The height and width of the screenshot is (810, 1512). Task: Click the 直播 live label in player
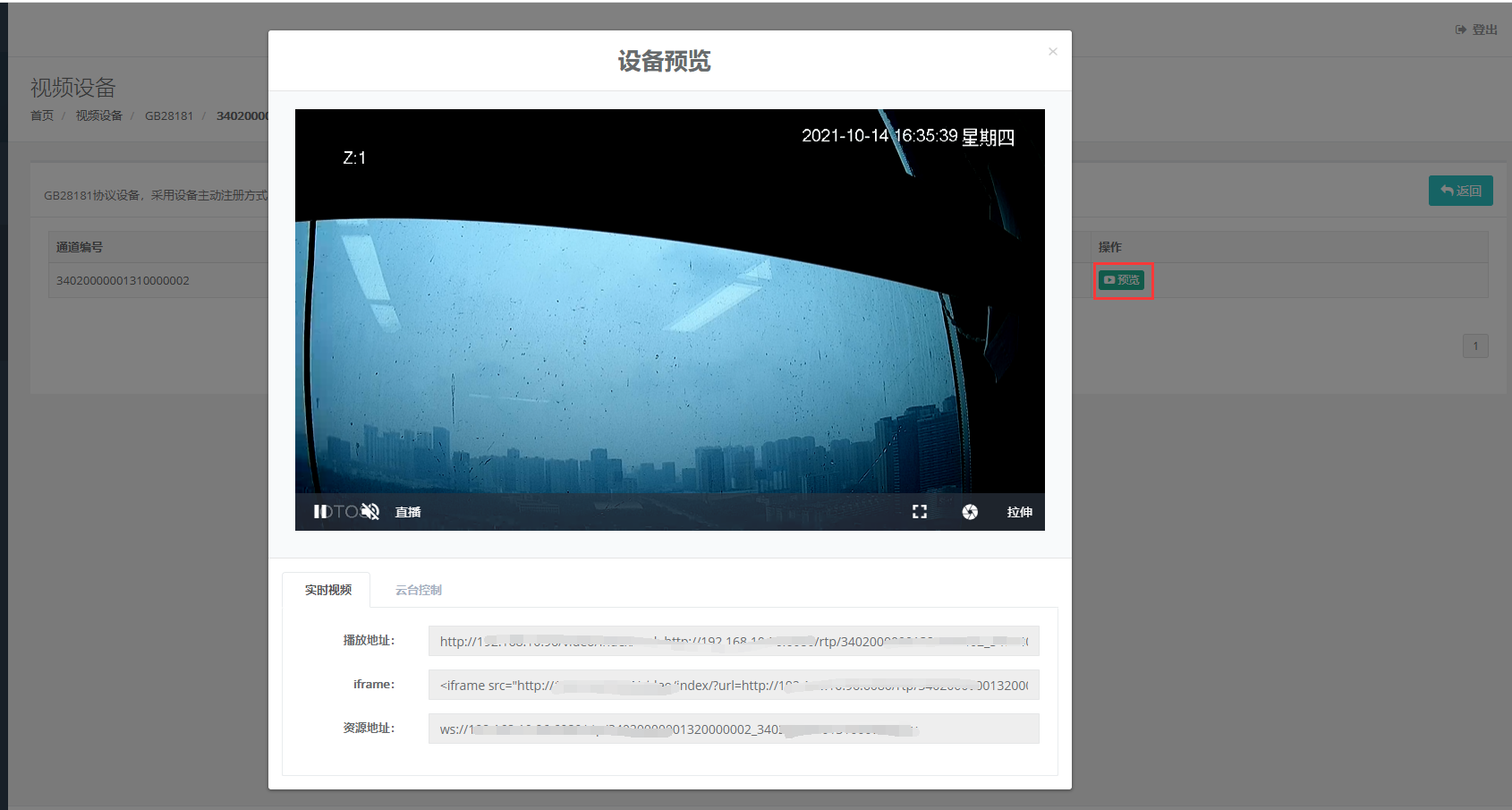[408, 512]
